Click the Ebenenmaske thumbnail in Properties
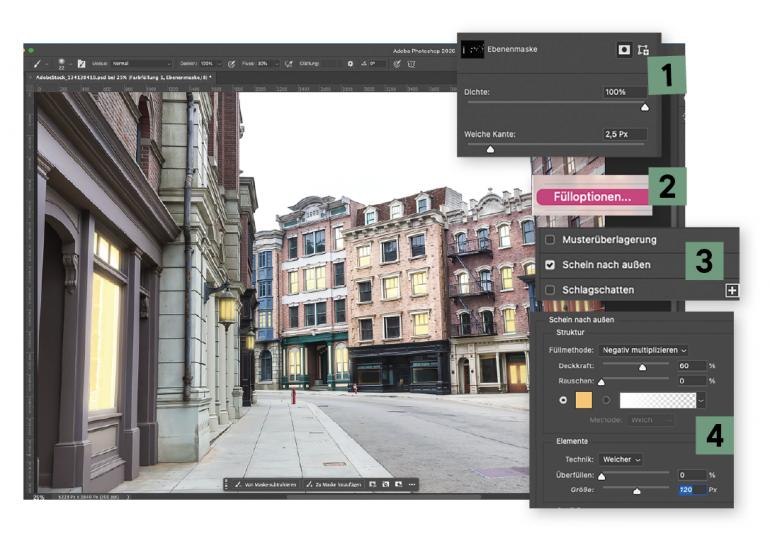770x536 pixels. pyautogui.click(x=472, y=49)
